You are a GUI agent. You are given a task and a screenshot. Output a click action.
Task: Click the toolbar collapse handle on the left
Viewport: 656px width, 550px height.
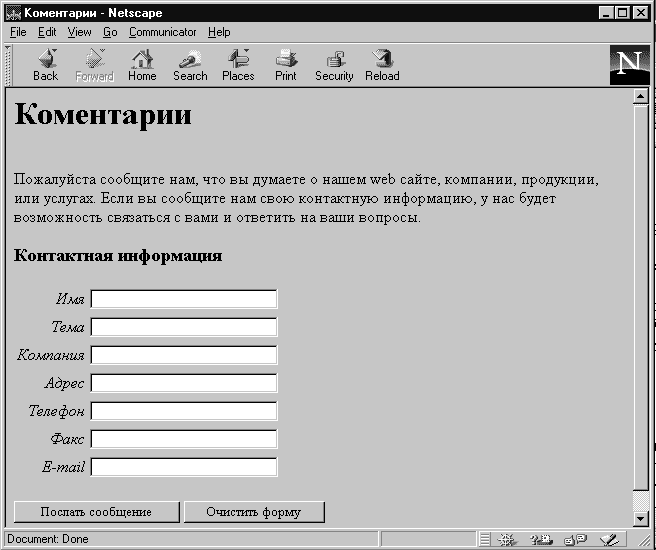click(x=9, y=65)
